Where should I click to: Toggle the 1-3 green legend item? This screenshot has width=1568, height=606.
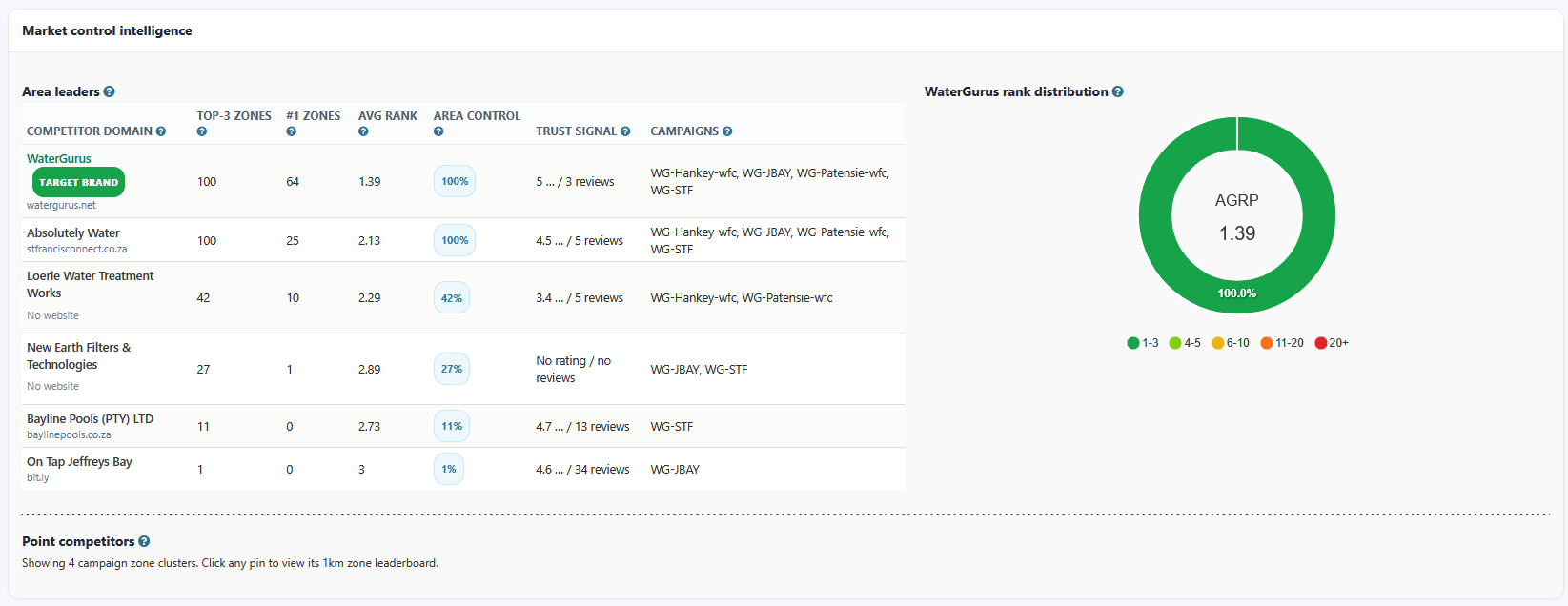click(x=1143, y=343)
